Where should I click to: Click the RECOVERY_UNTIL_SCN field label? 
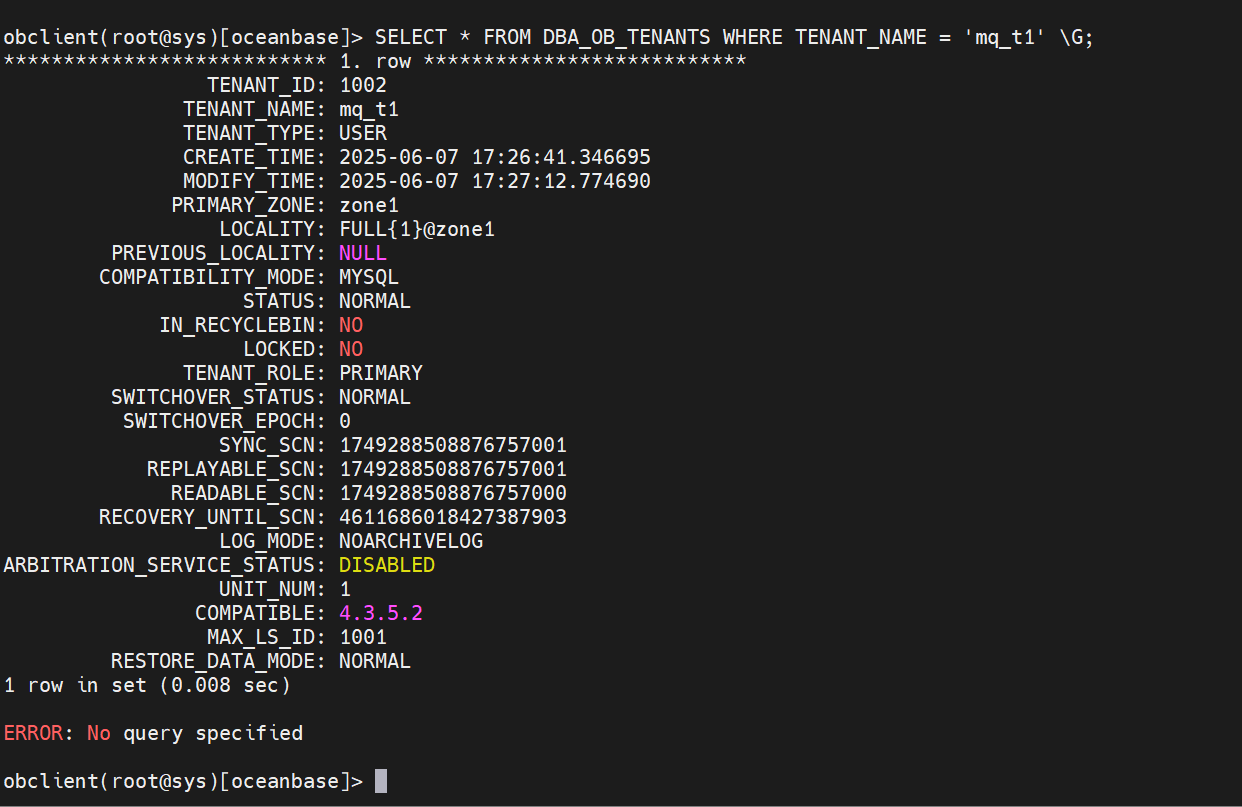pyautogui.click(x=213, y=517)
